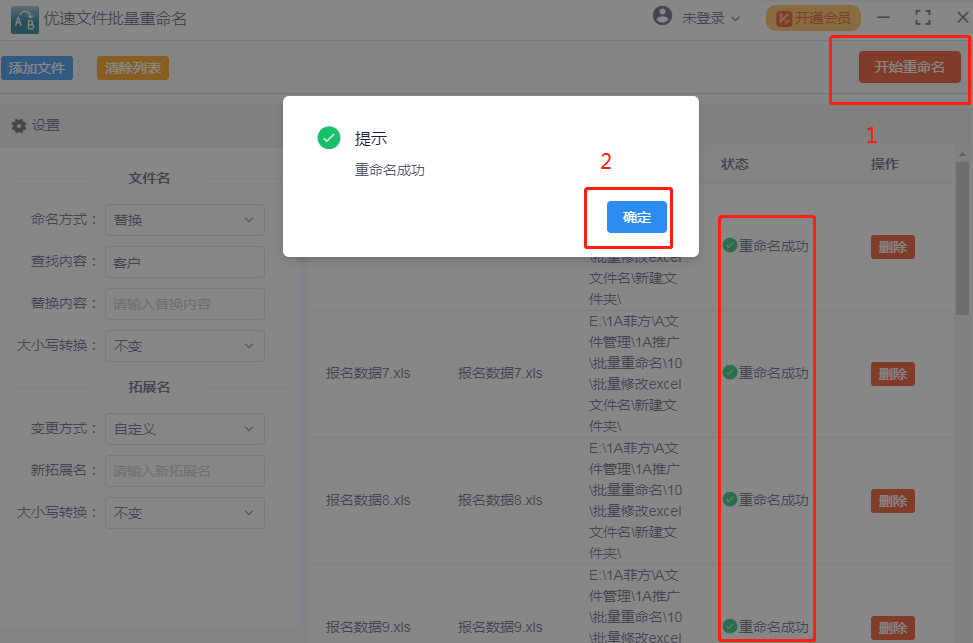Screen dimensions: 973x643
Task: Open the 变更方式 dropdown showing 自定义
Action: (x=185, y=429)
